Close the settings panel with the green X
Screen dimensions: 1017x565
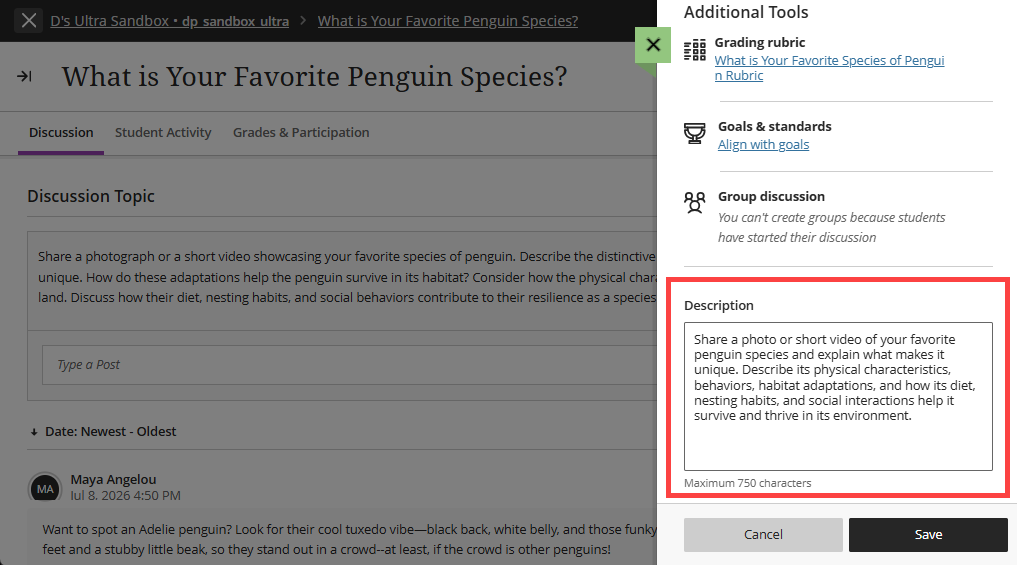tap(652, 45)
